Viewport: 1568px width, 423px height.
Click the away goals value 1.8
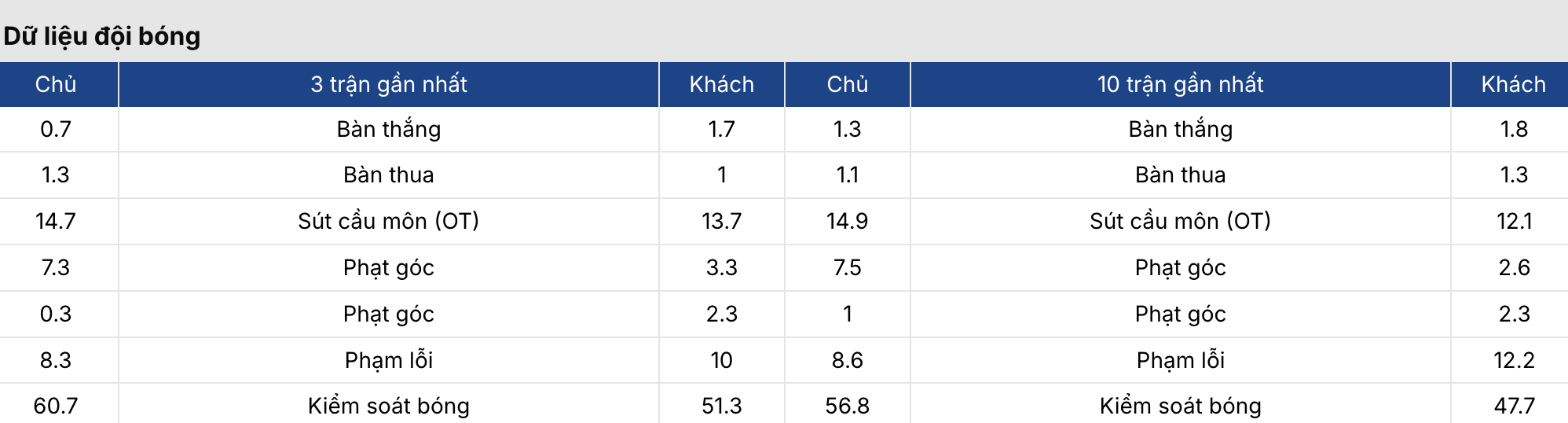(x=1514, y=129)
